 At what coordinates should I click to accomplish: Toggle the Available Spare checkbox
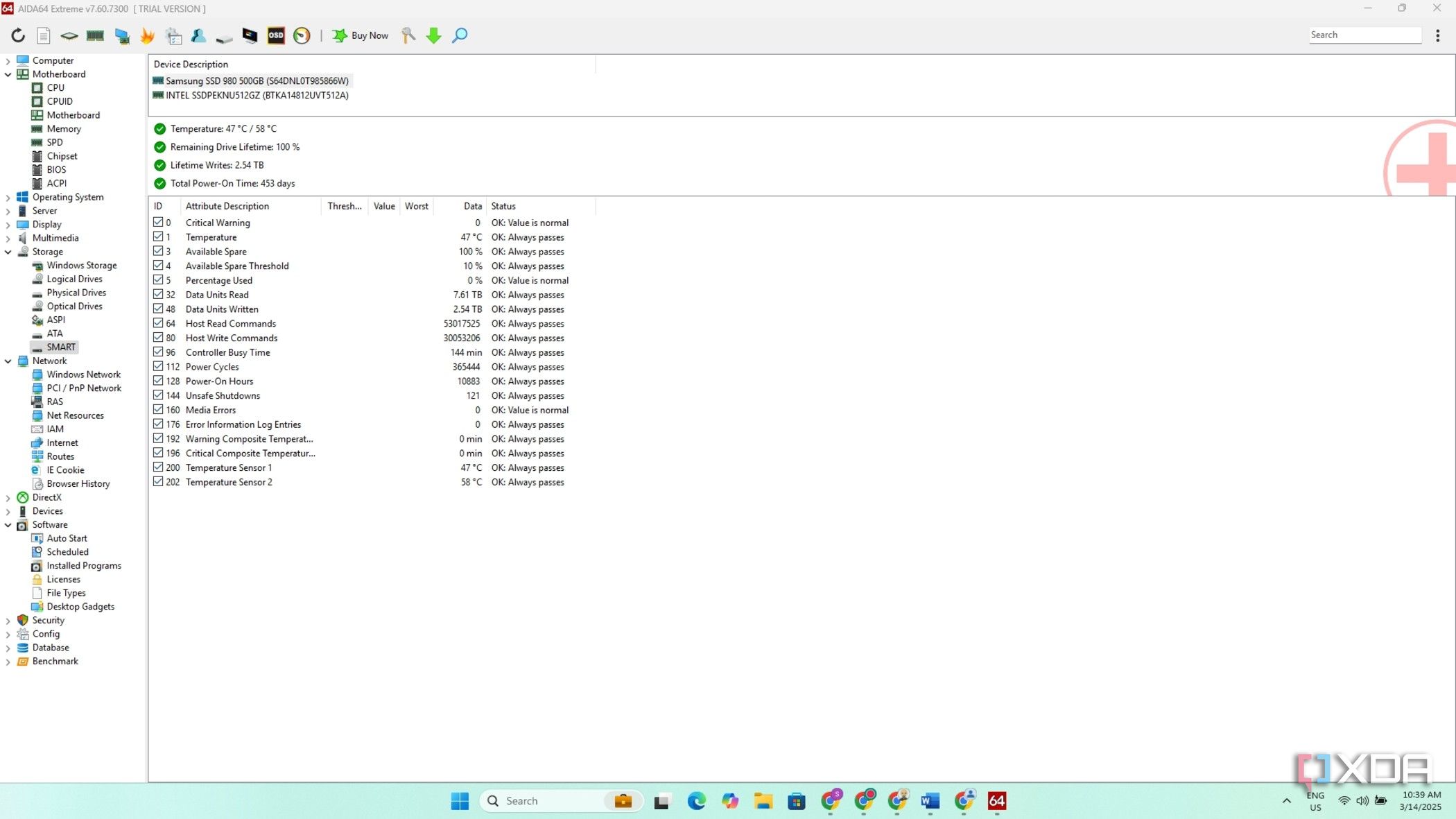pos(158,251)
